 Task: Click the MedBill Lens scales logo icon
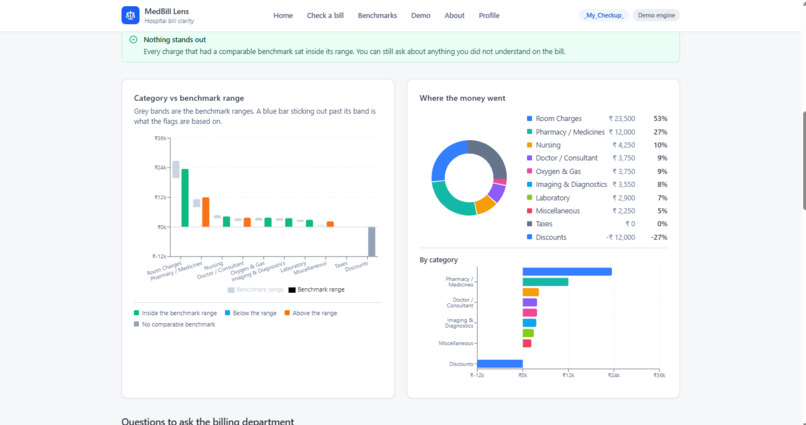point(131,15)
